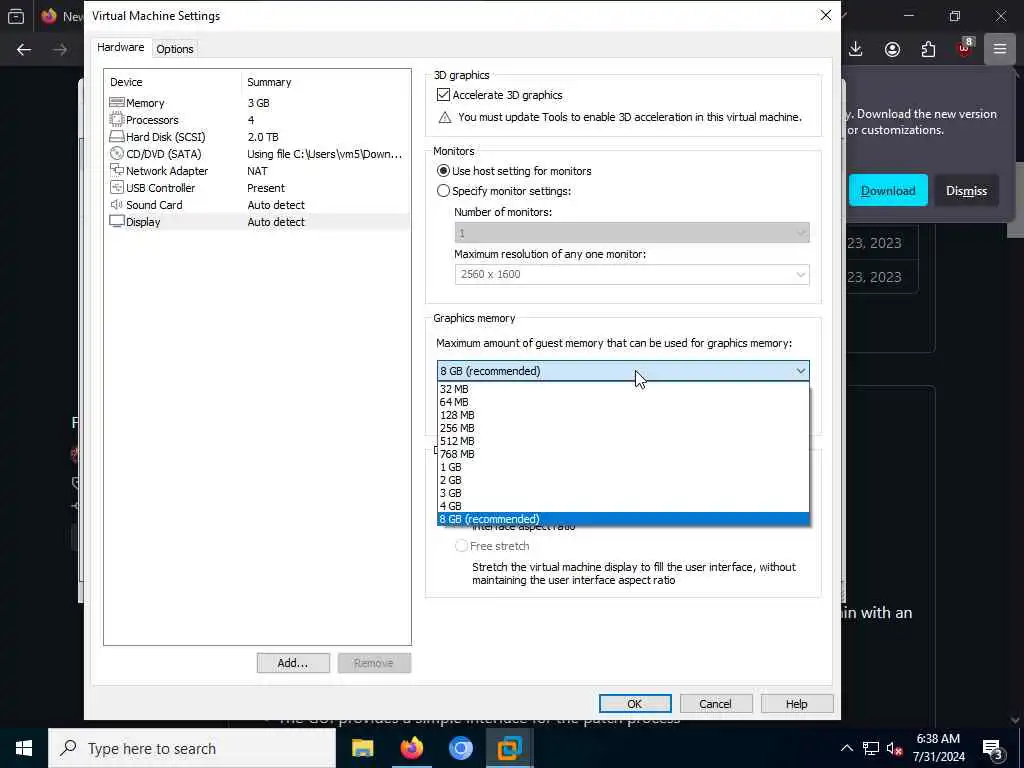Go back in Firefox browser
1024x768 pixels.
[x=24, y=50]
